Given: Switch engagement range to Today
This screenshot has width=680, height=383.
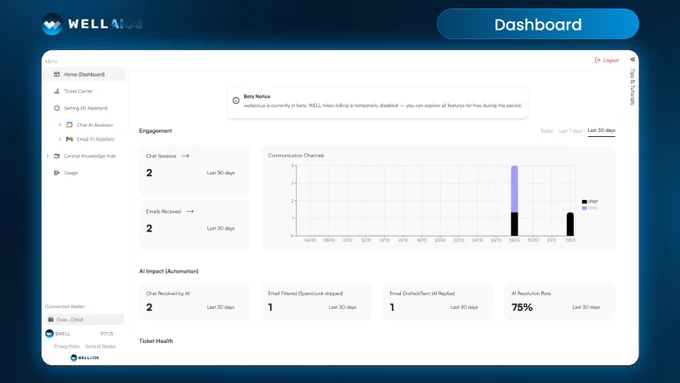Looking at the screenshot, I should tap(546, 131).
